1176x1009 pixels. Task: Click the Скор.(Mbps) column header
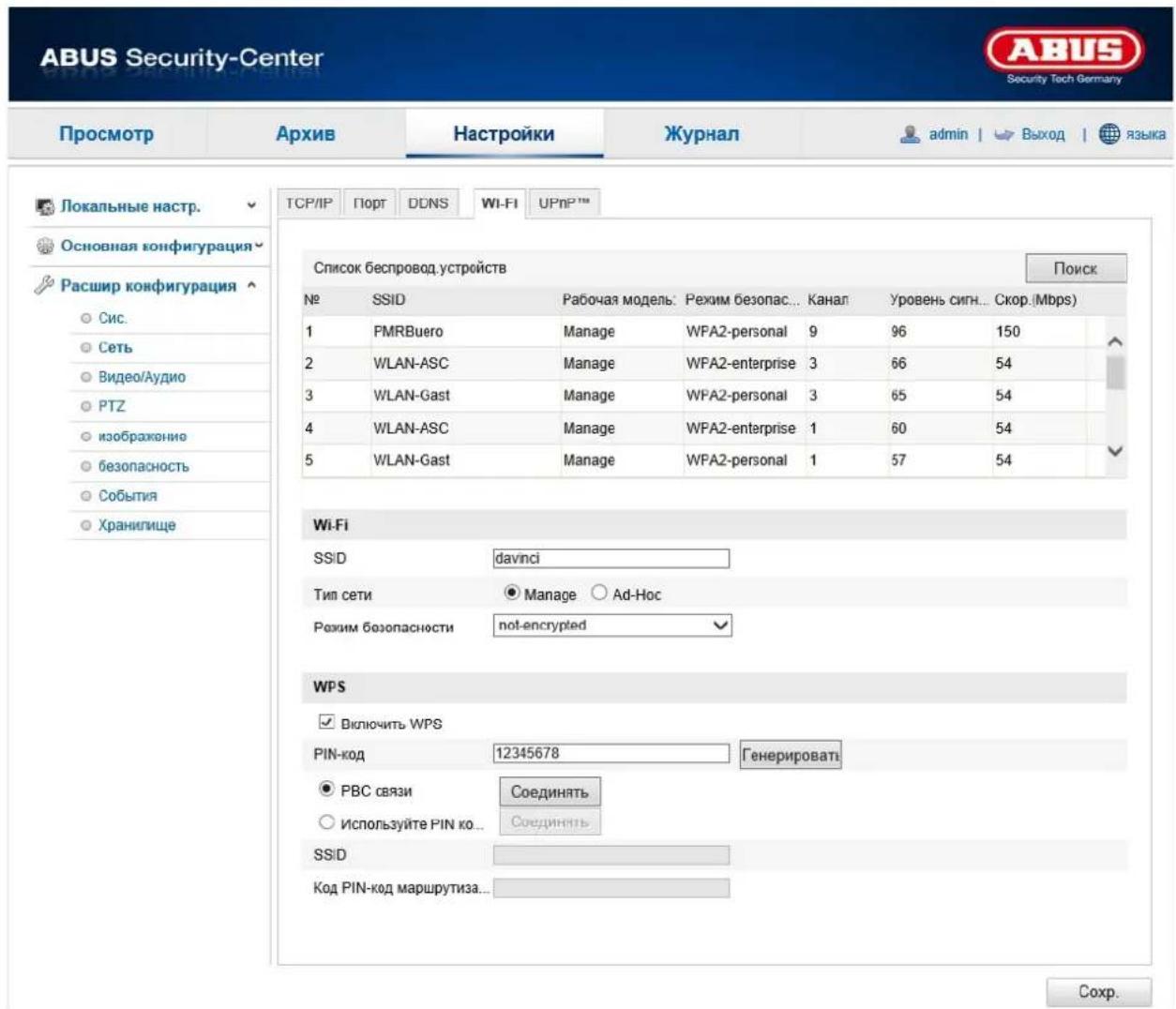coord(1035,300)
